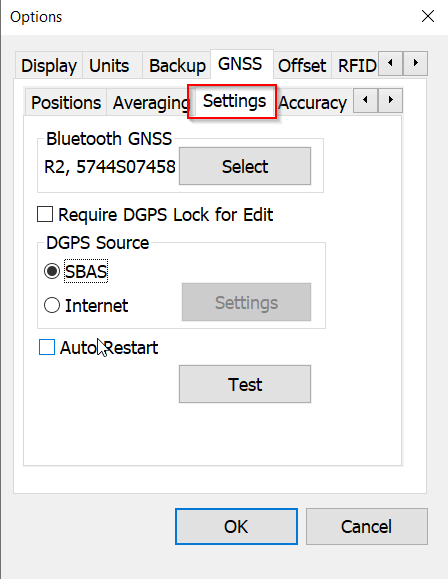Confirm options with OK button
Viewport: 448px width, 579px height.
[x=236, y=526]
